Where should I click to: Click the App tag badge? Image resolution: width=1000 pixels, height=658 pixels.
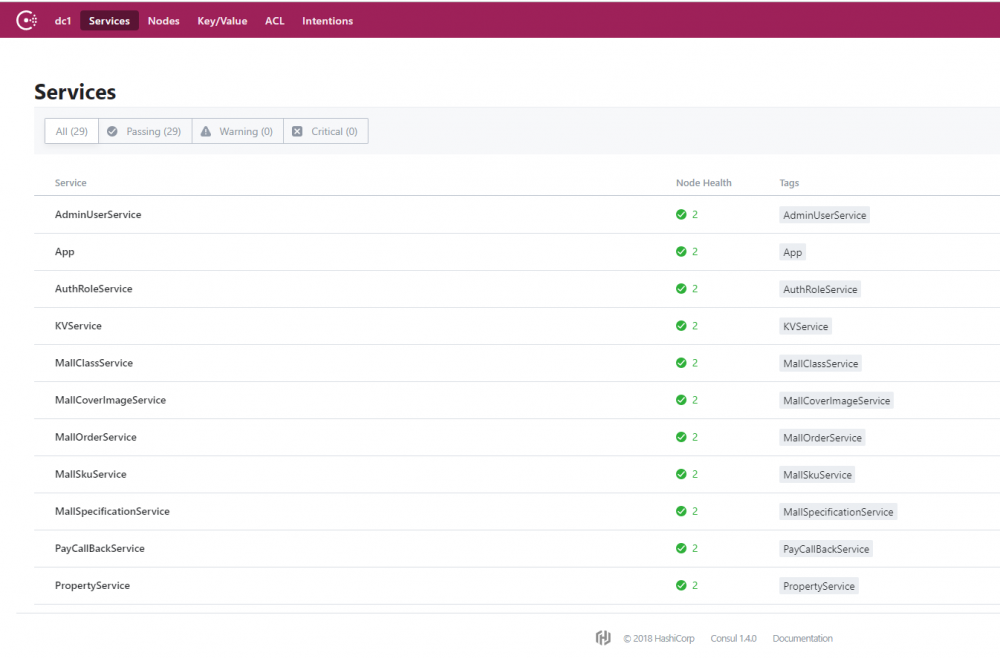click(x=793, y=252)
